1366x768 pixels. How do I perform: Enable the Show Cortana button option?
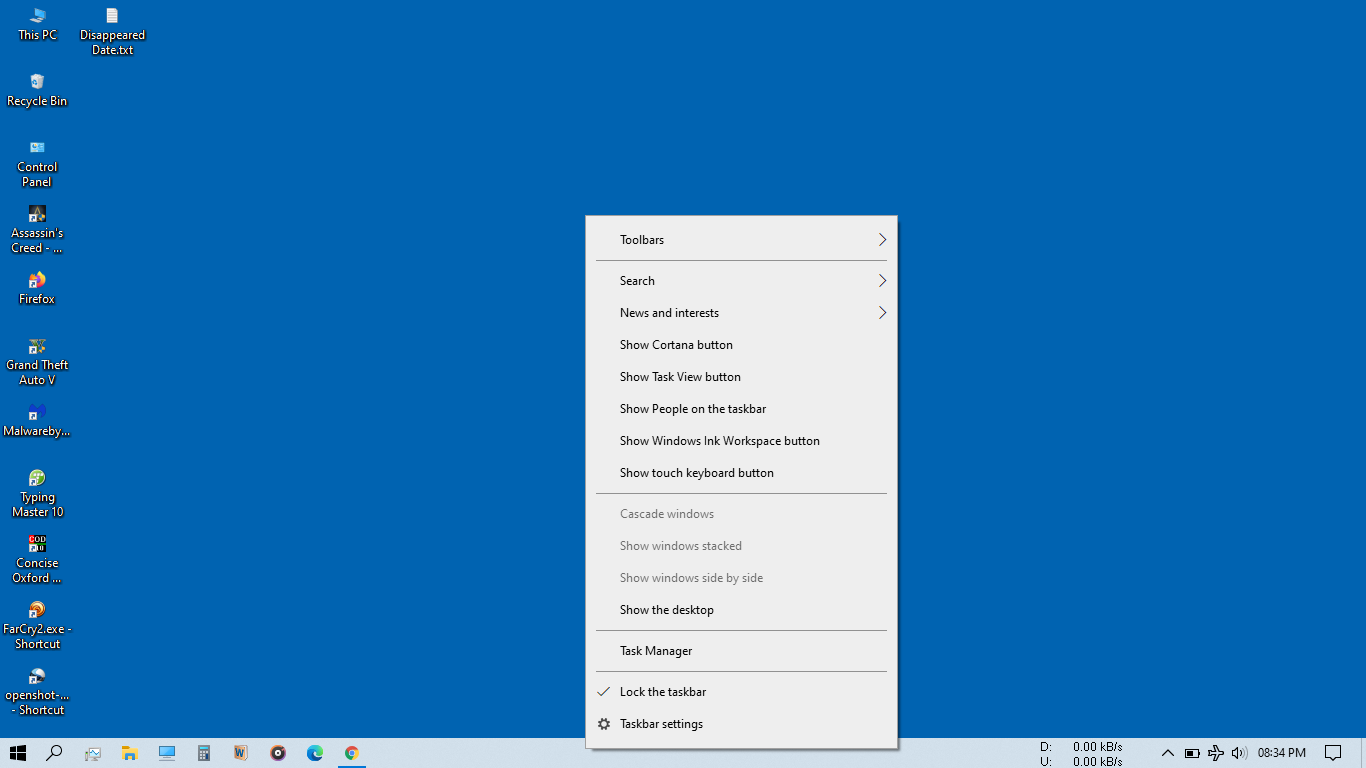[x=676, y=344]
